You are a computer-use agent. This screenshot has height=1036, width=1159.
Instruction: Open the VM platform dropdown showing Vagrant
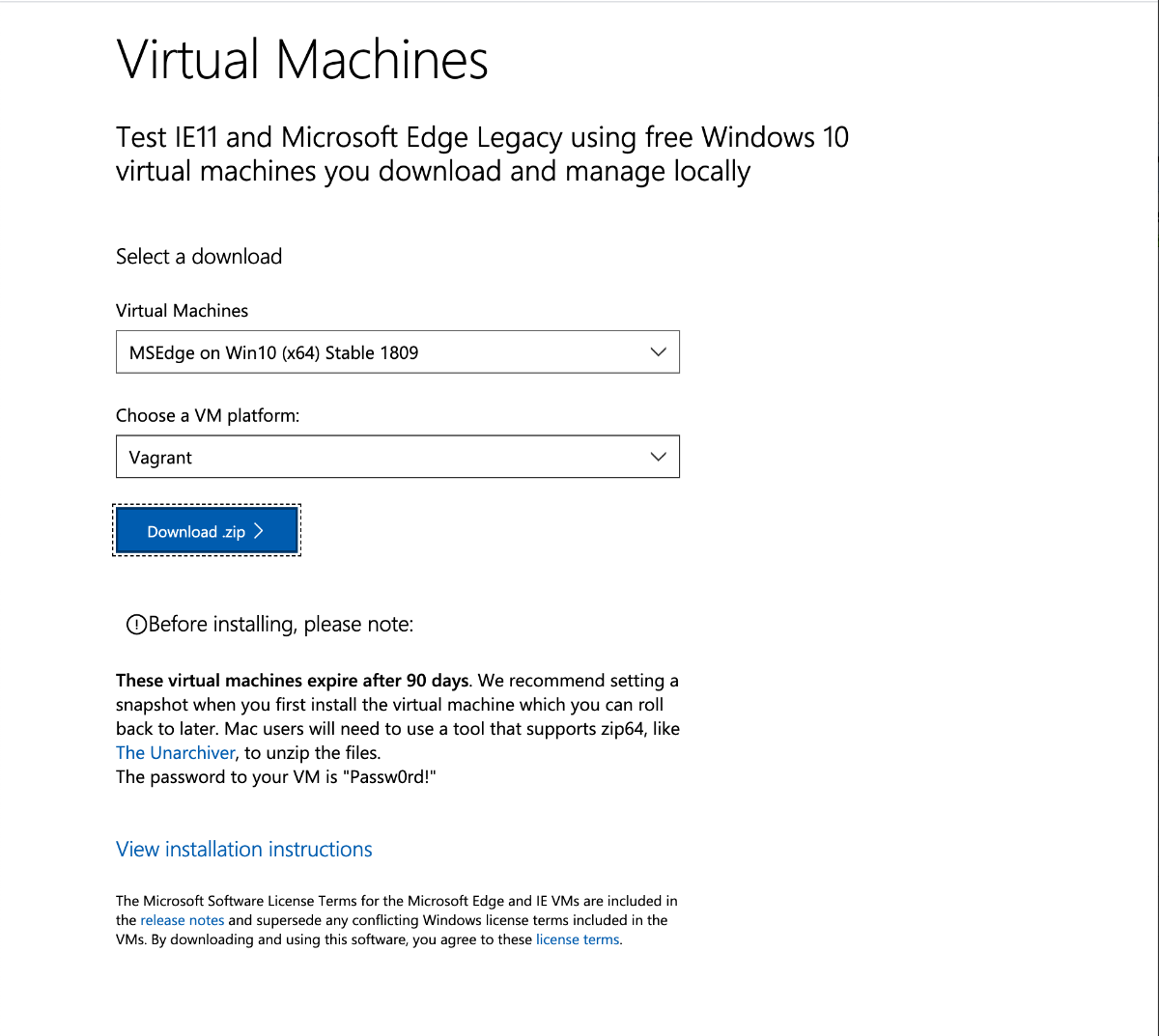[398, 457]
